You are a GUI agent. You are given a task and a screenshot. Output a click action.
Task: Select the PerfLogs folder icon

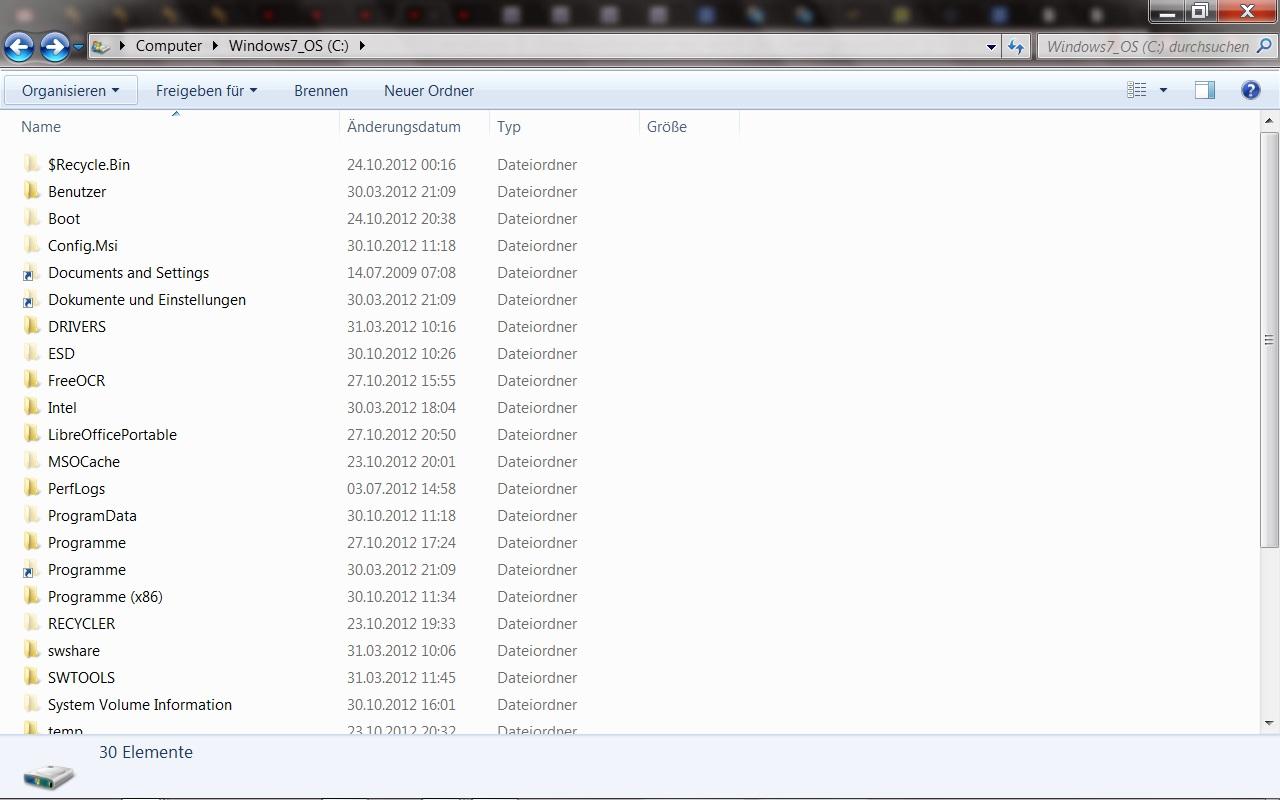(32, 488)
